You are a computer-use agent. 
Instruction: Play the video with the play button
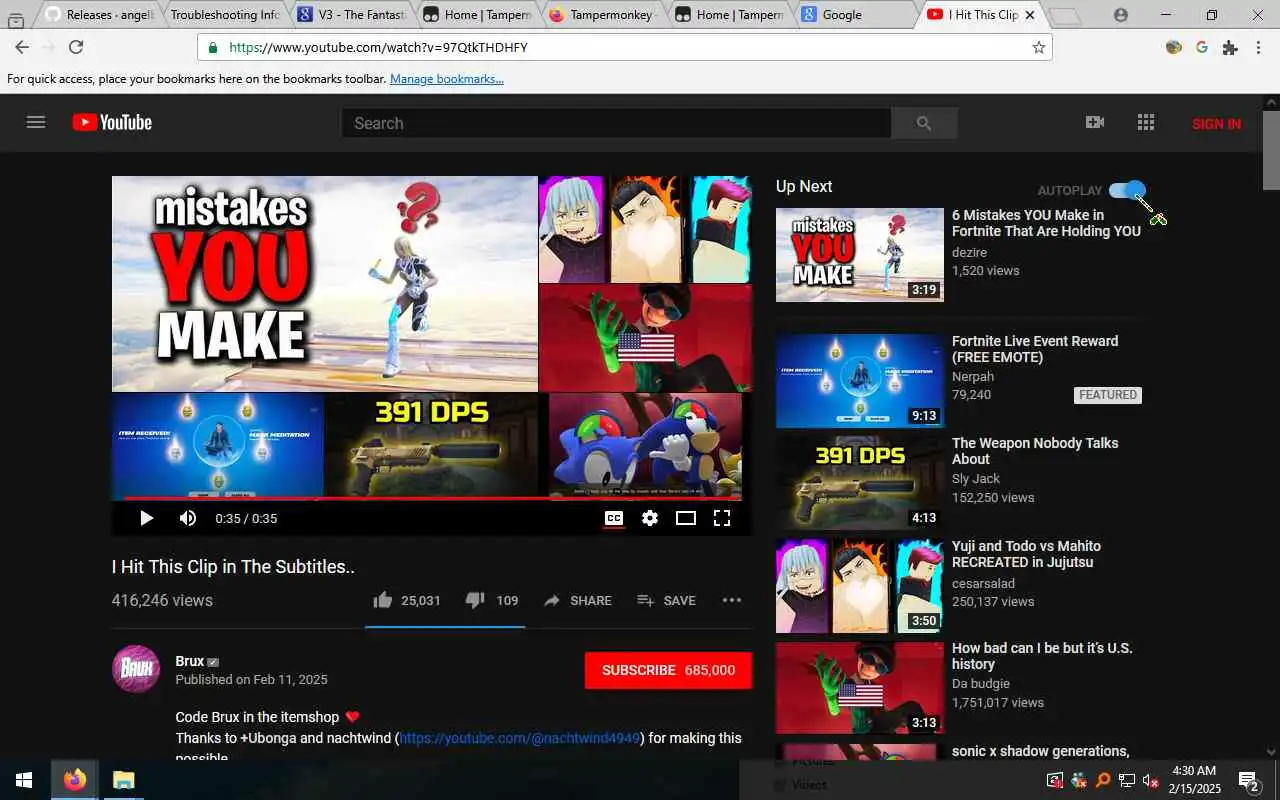pos(146,518)
